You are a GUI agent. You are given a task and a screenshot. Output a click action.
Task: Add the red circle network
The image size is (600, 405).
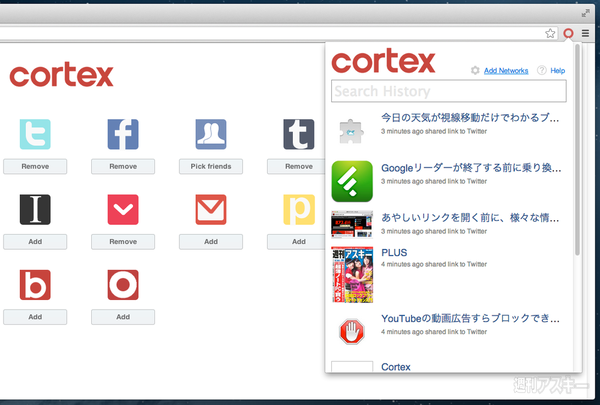pos(123,317)
